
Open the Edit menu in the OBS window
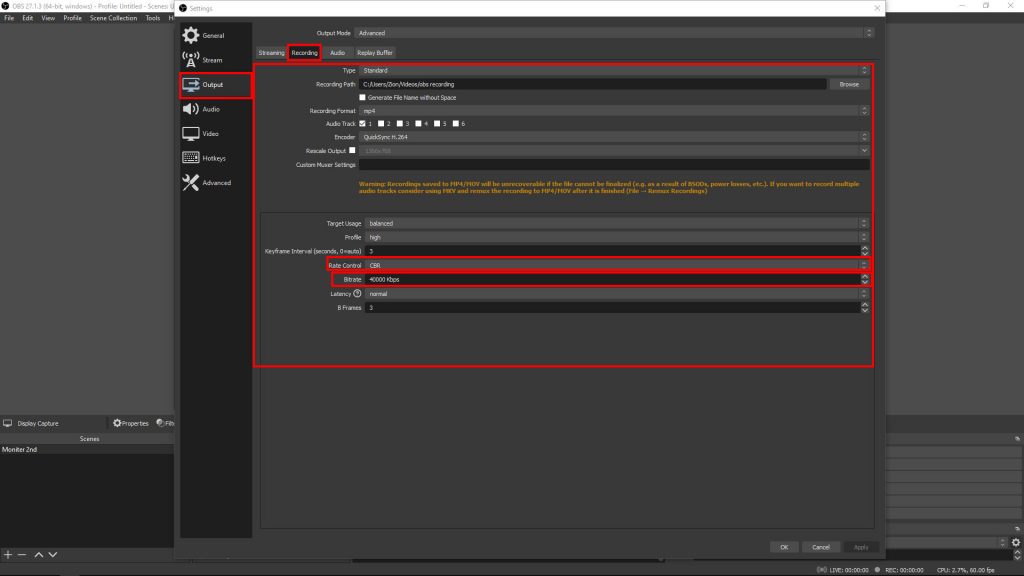click(x=27, y=18)
